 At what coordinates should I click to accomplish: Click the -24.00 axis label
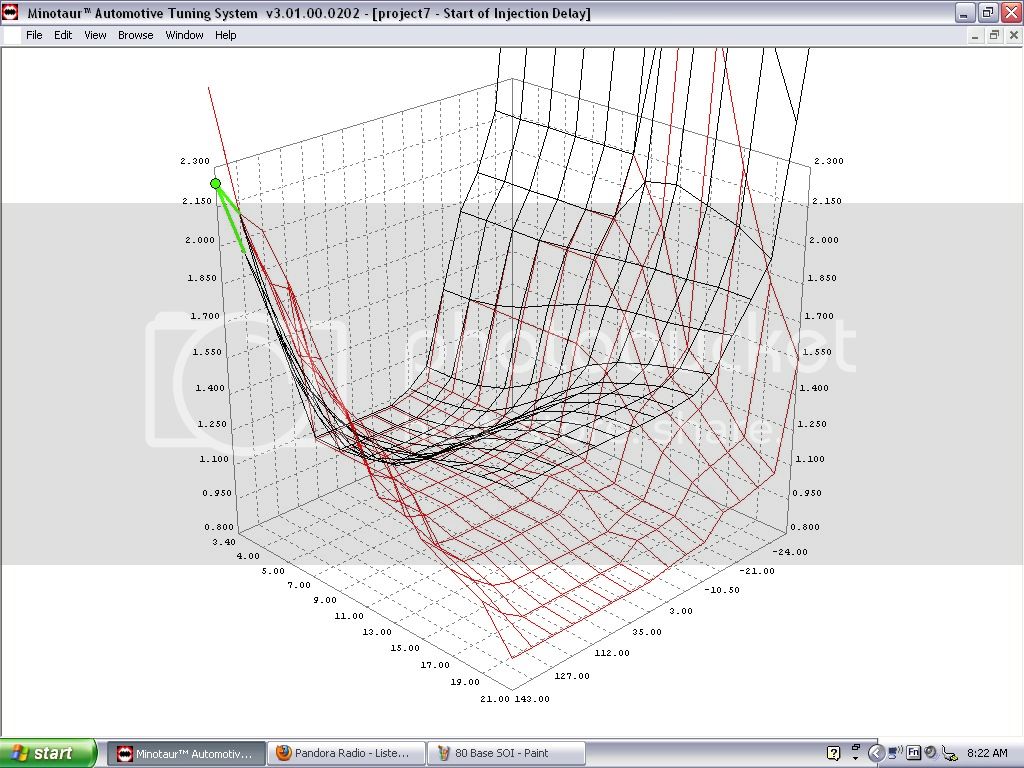pyautogui.click(x=790, y=552)
